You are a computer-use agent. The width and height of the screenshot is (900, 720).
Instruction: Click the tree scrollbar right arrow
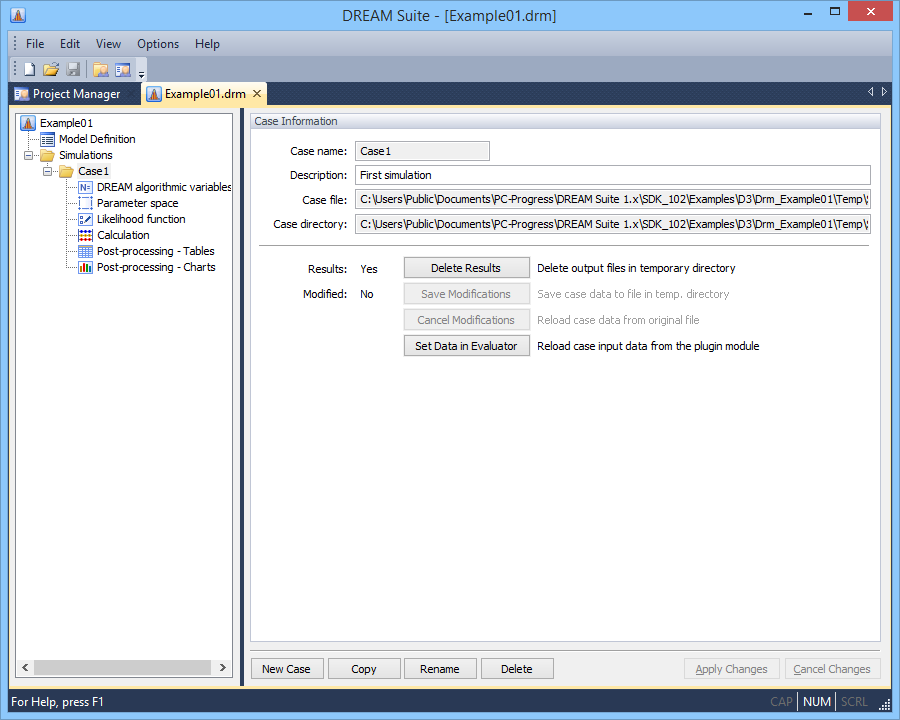click(223, 667)
